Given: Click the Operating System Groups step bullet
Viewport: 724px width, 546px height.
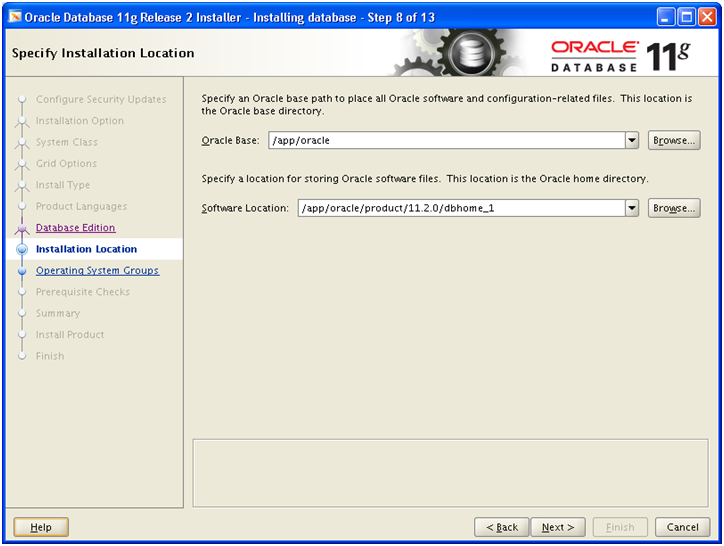Looking at the screenshot, I should 22,271.
